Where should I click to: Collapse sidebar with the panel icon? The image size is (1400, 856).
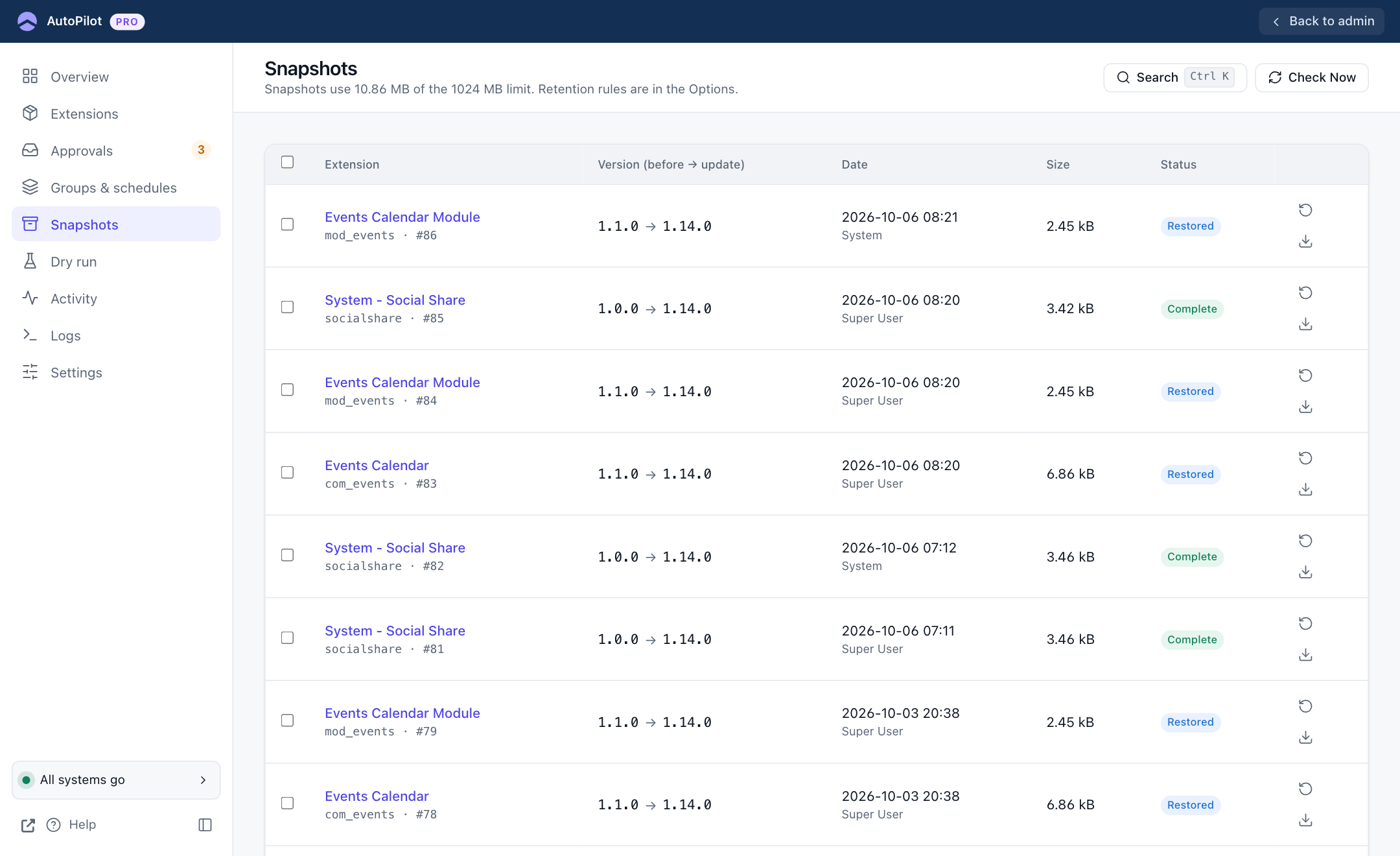click(x=205, y=825)
